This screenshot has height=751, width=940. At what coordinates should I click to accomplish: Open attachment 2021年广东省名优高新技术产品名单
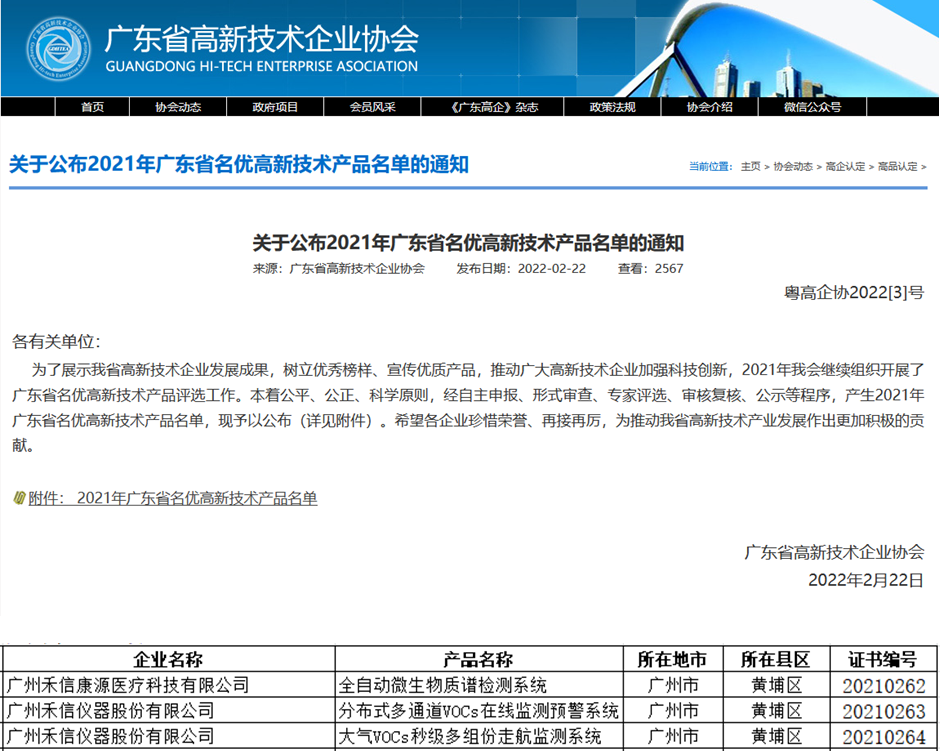point(196,497)
